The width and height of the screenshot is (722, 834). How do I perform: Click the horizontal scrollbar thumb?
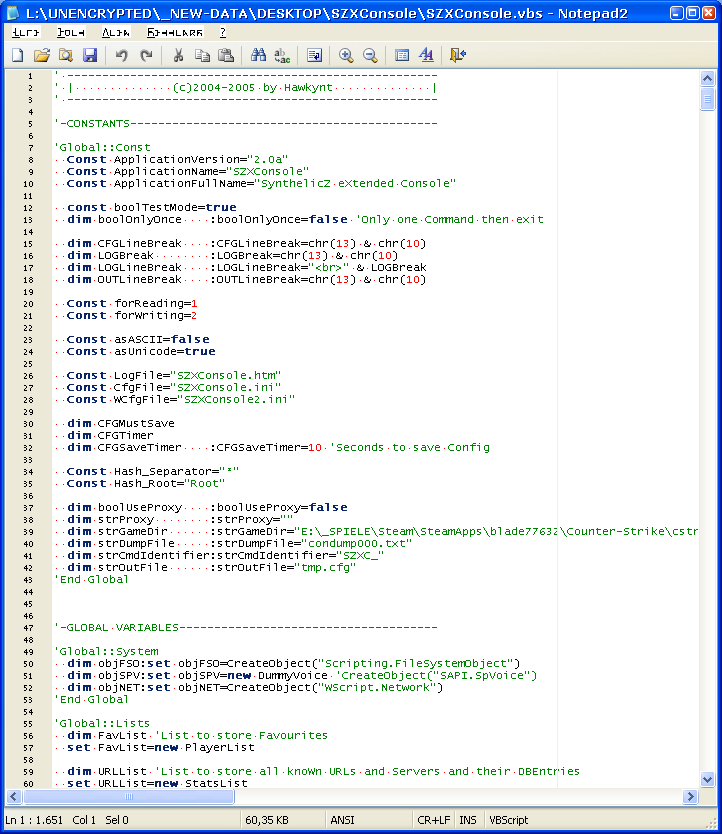[129, 796]
